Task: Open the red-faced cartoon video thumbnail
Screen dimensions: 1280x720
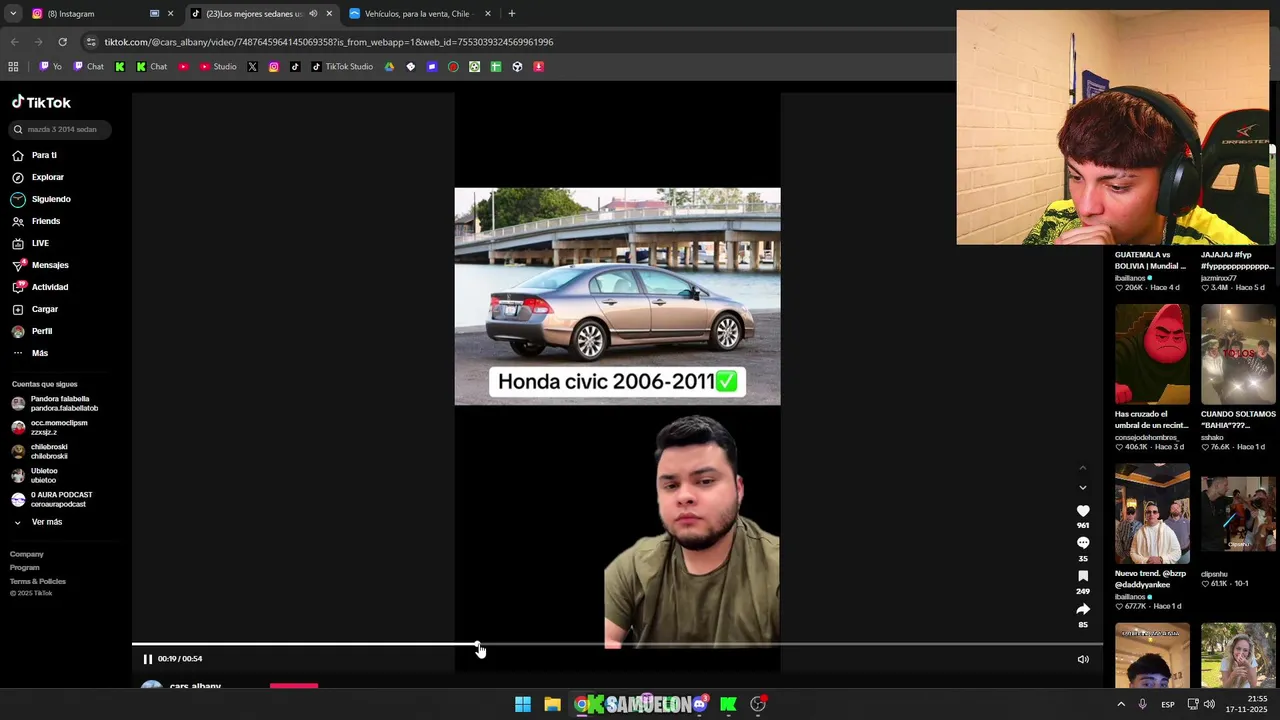Action: (x=1152, y=355)
